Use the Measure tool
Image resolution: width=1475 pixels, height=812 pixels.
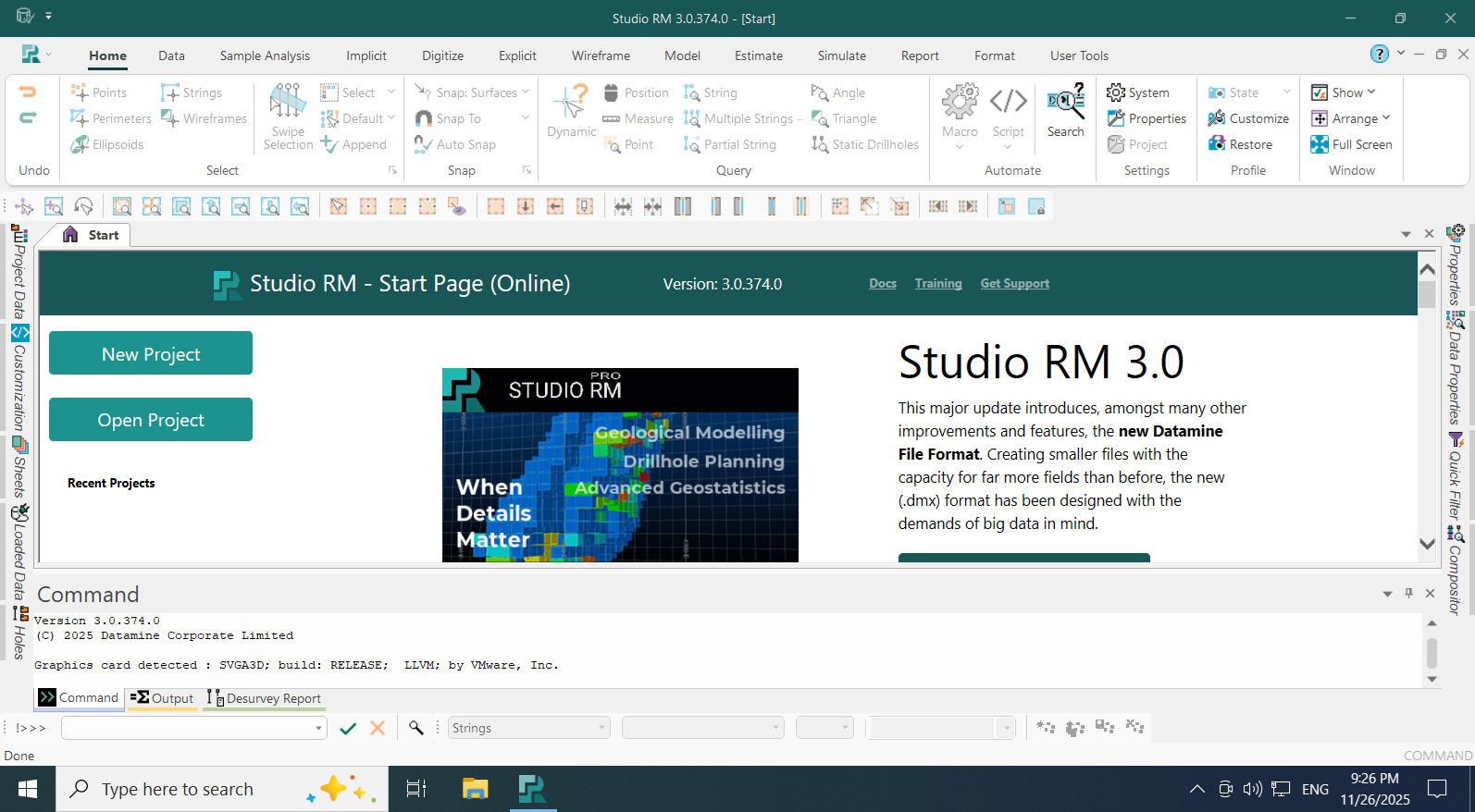(638, 118)
